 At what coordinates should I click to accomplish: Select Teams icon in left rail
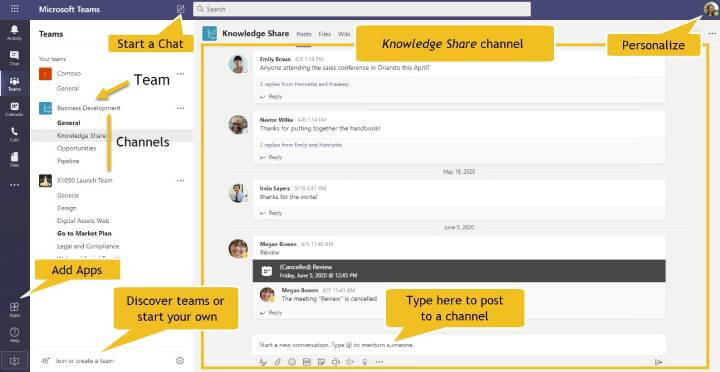[x=14, y=84]
